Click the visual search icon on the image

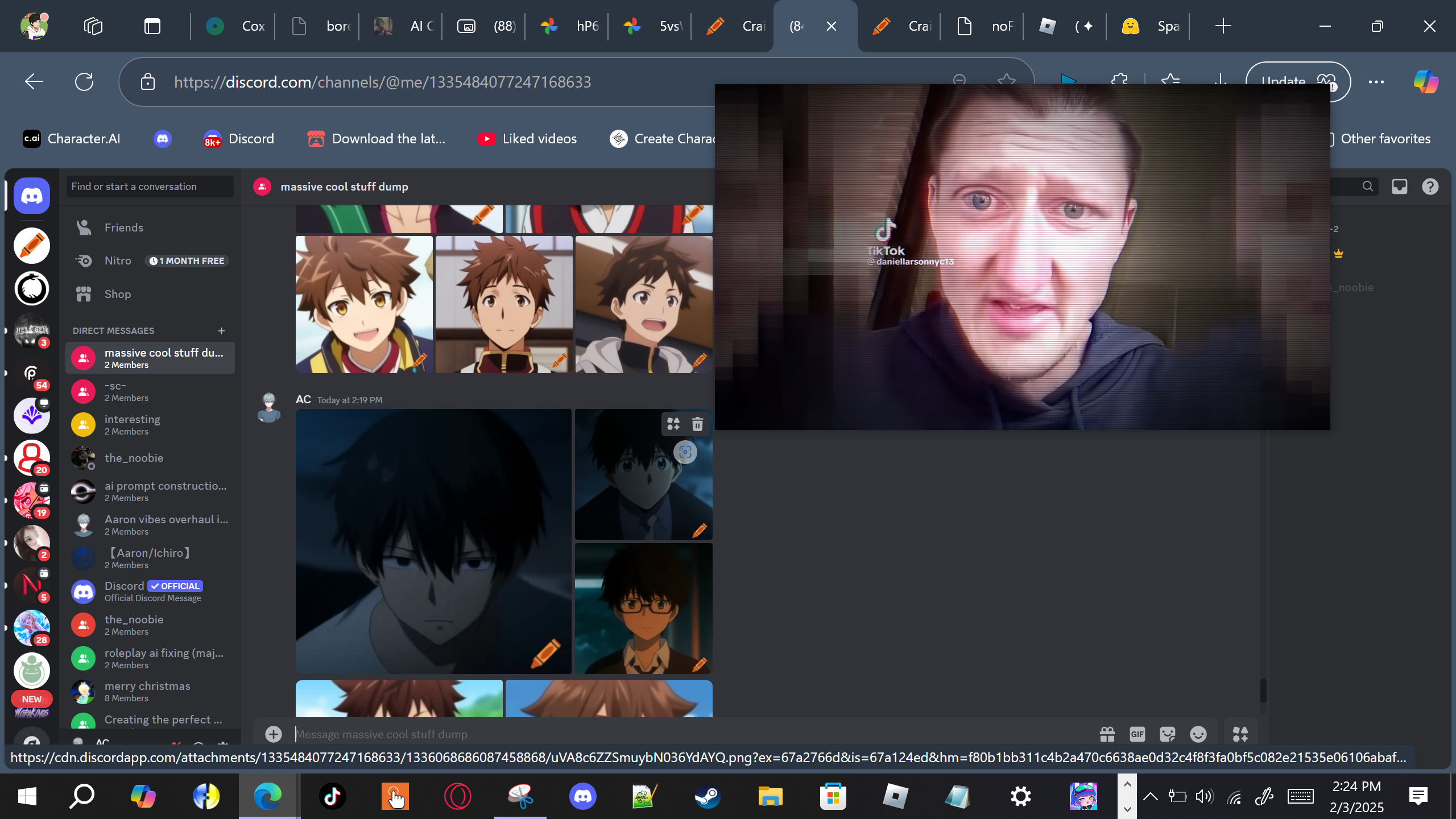pyautogui.click(x=685, y=452)
